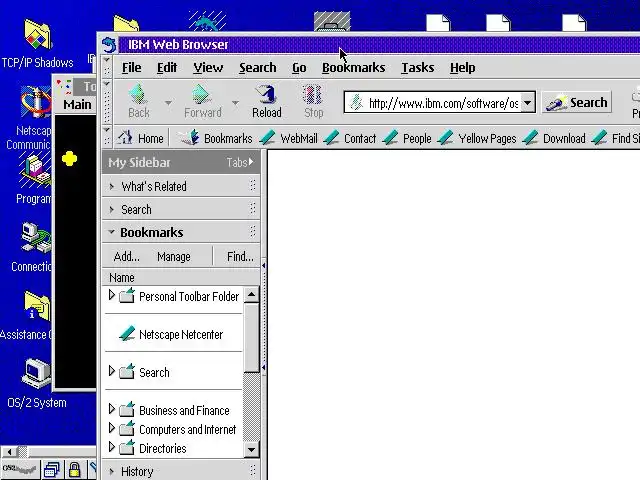This screenshot has height=480, width=640.
Task: Open the sidebar Tabs menu
Action: click(240, 162)
